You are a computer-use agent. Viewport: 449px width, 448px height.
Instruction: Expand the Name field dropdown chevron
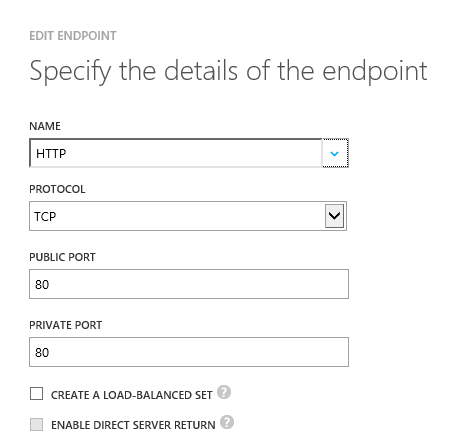pos(335,153)
